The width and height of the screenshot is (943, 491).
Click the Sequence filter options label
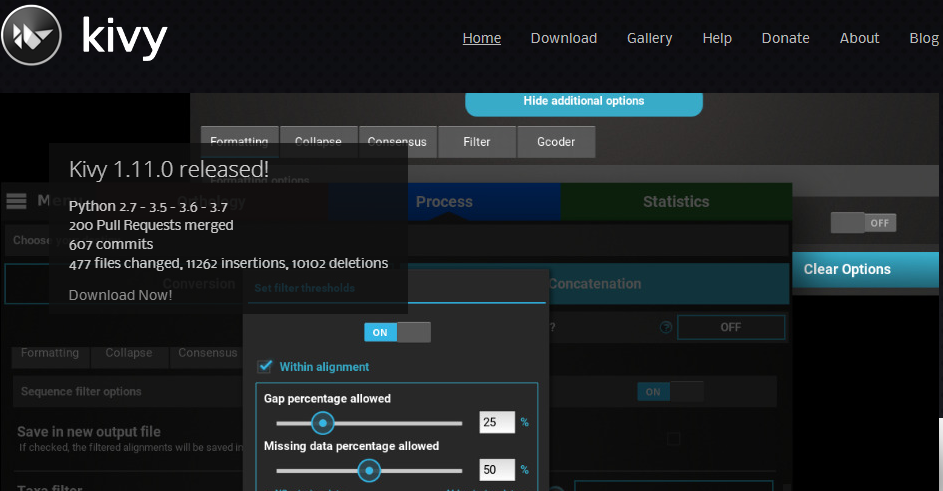pos(81,392)
